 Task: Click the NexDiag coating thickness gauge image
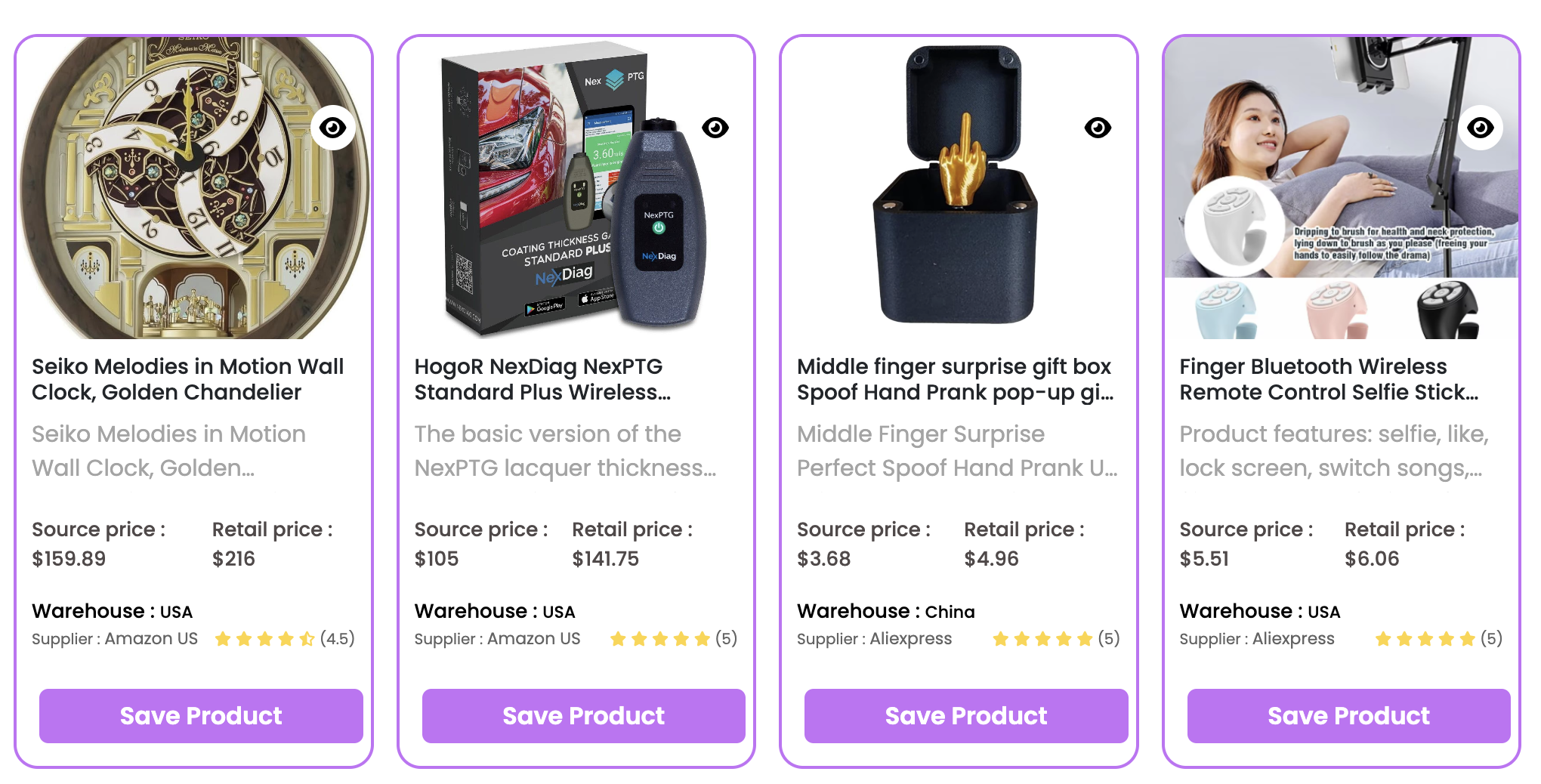click(576, 187)
